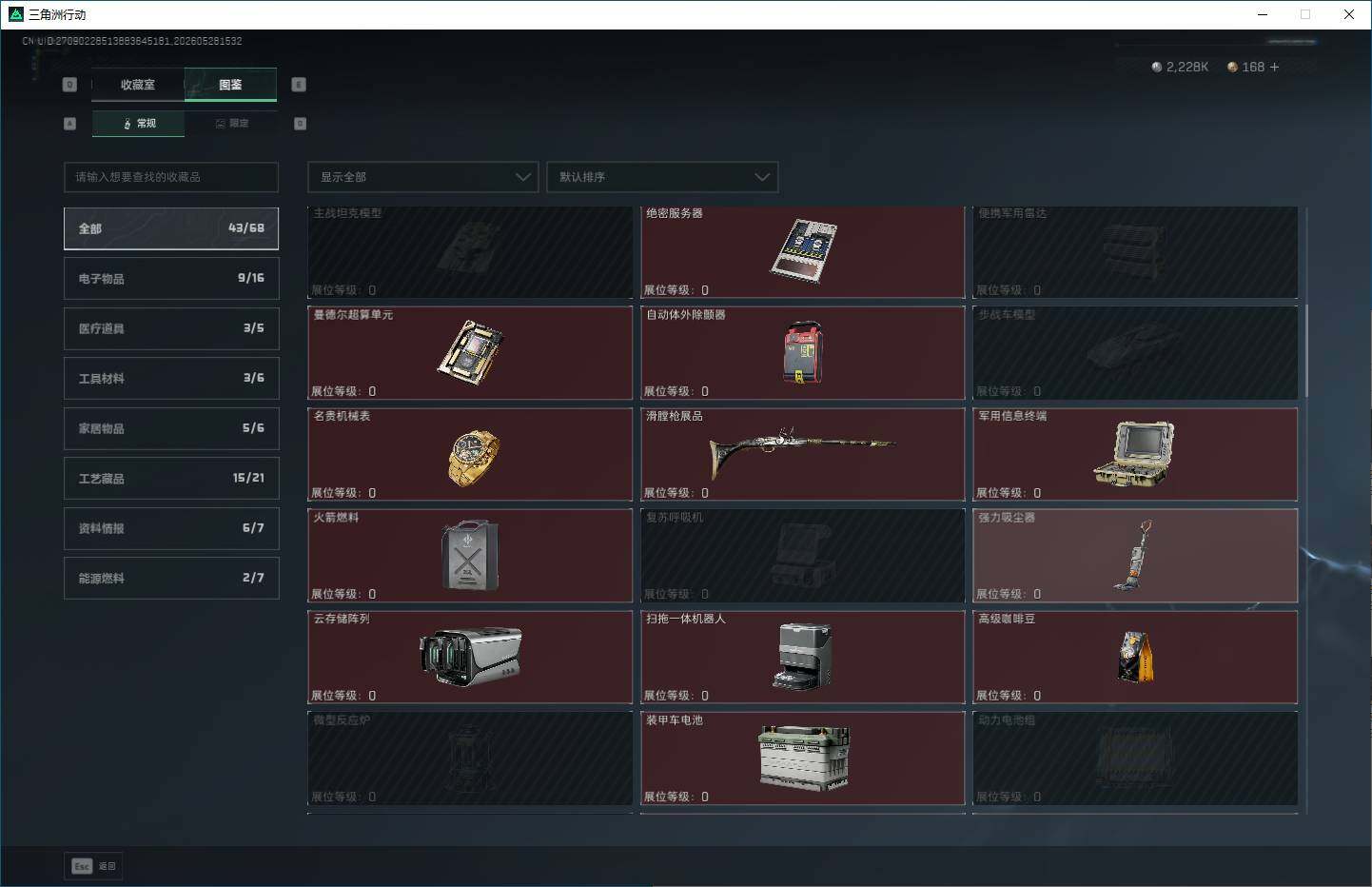Switch to the 收藏室 tab
Image resolution: width=1372 pixels, height=887 pixels.
click(138, 85)
